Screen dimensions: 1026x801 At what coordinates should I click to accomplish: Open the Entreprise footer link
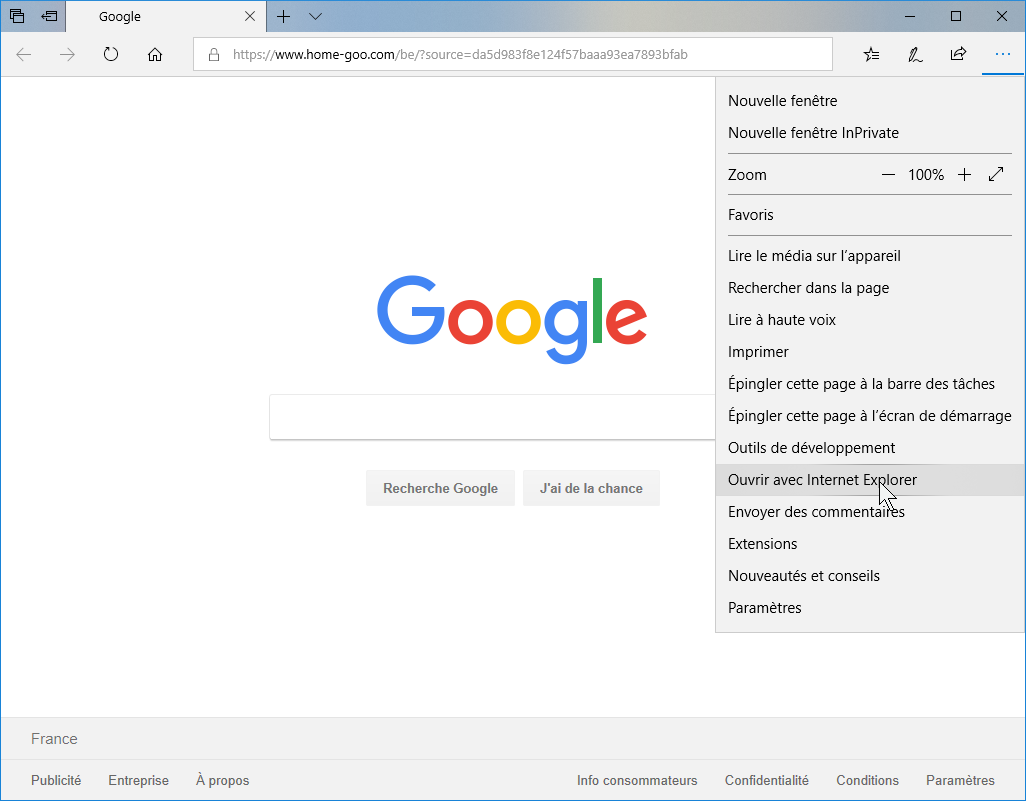139,781
